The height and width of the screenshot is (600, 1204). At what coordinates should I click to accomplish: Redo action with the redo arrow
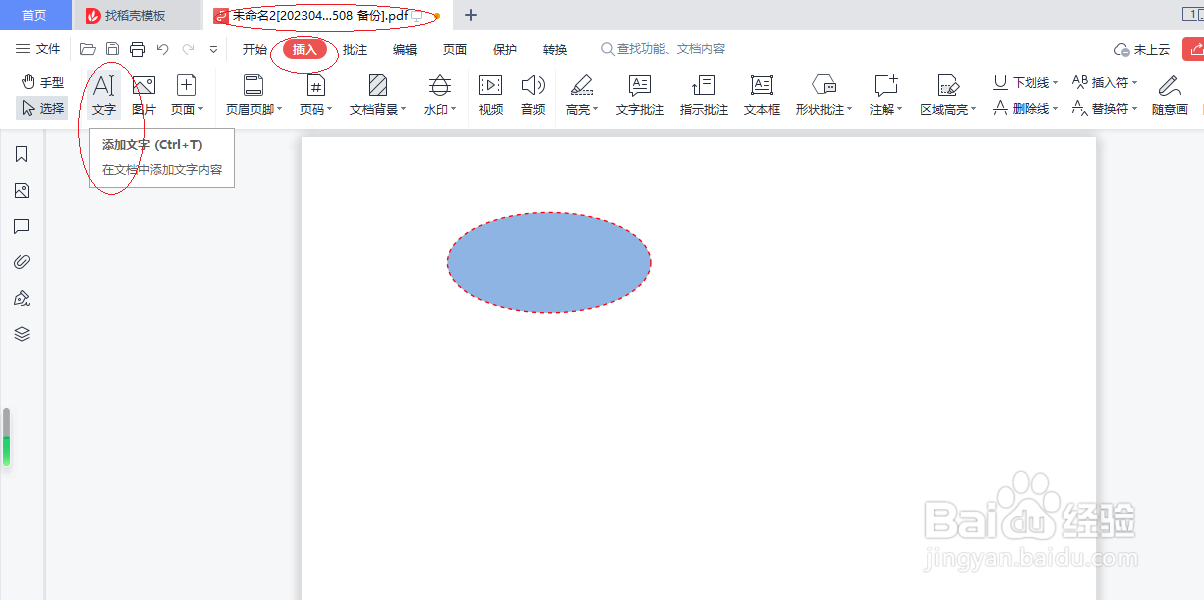click(x=188, y=49)
